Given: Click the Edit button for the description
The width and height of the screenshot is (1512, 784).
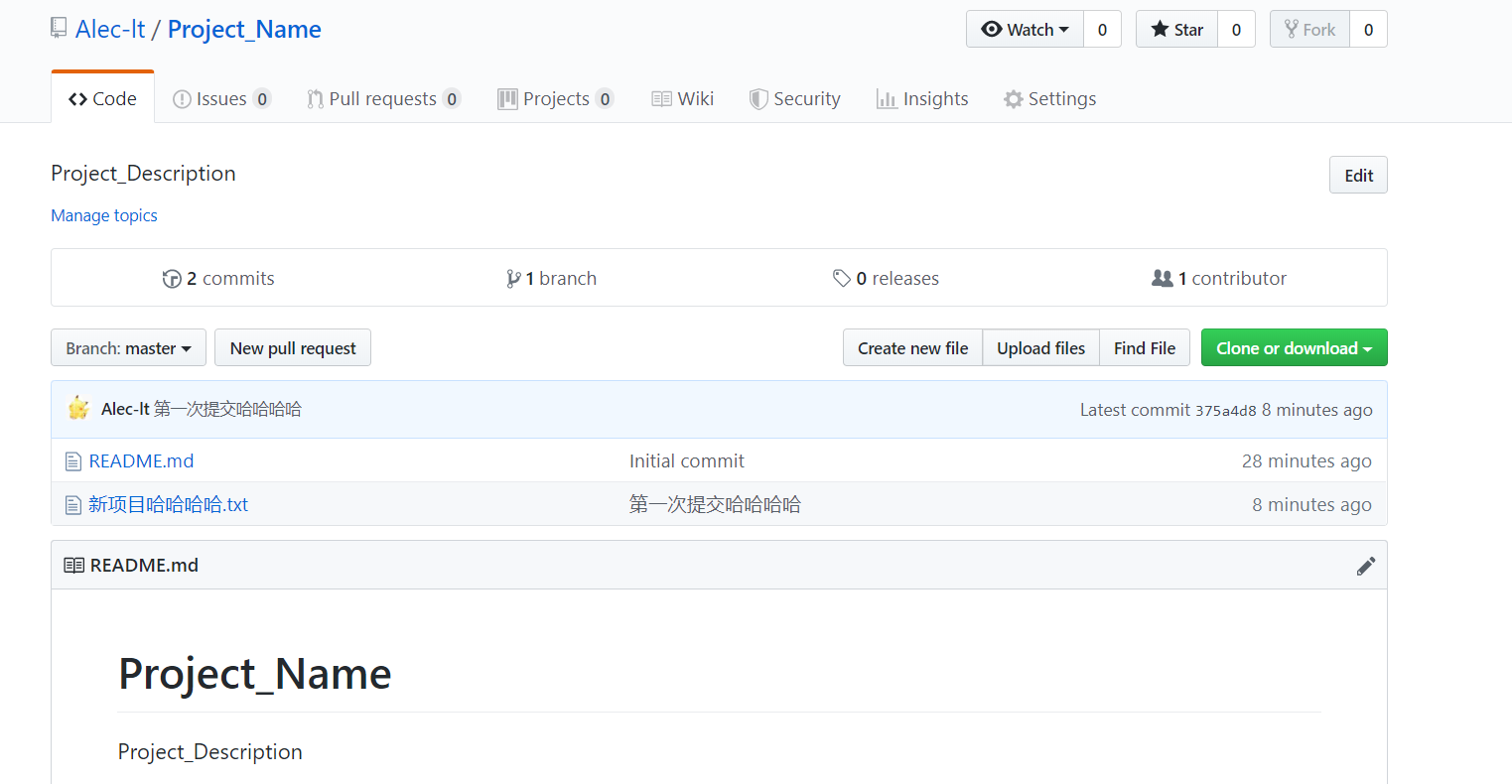Looking at the screenshot, I should [1358, 175].
